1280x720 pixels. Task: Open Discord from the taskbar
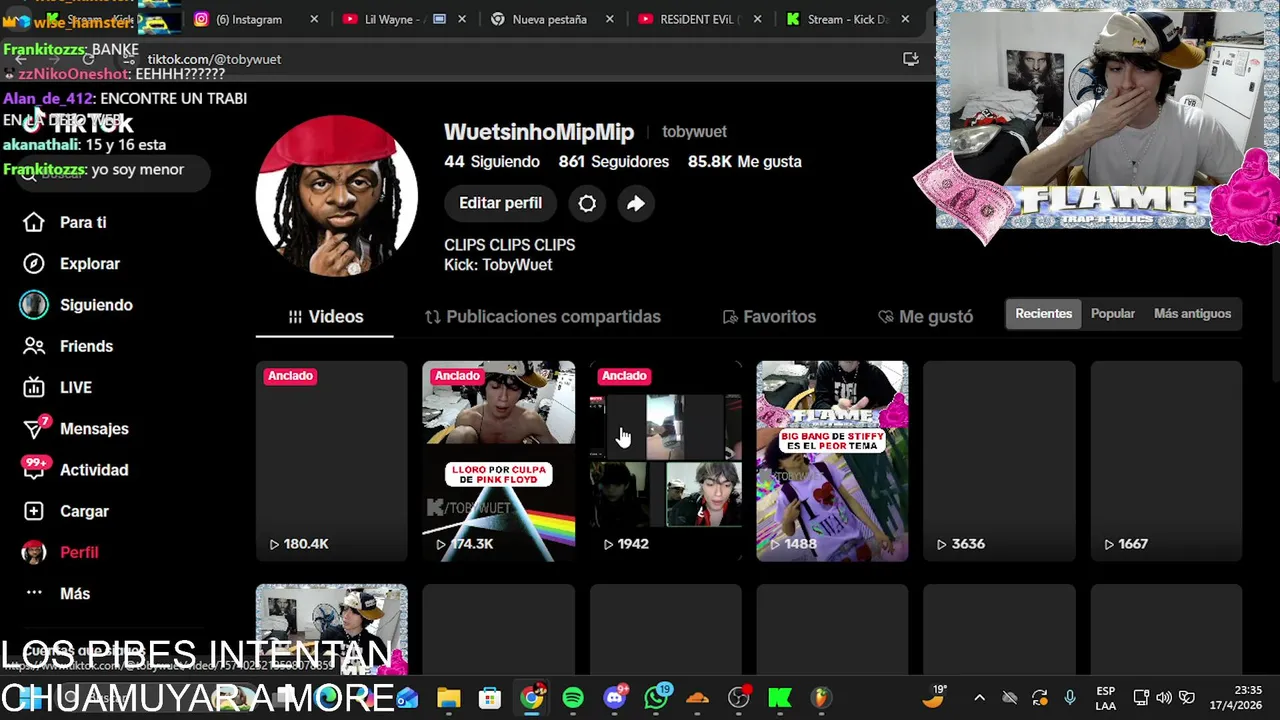tap(615, 697)
